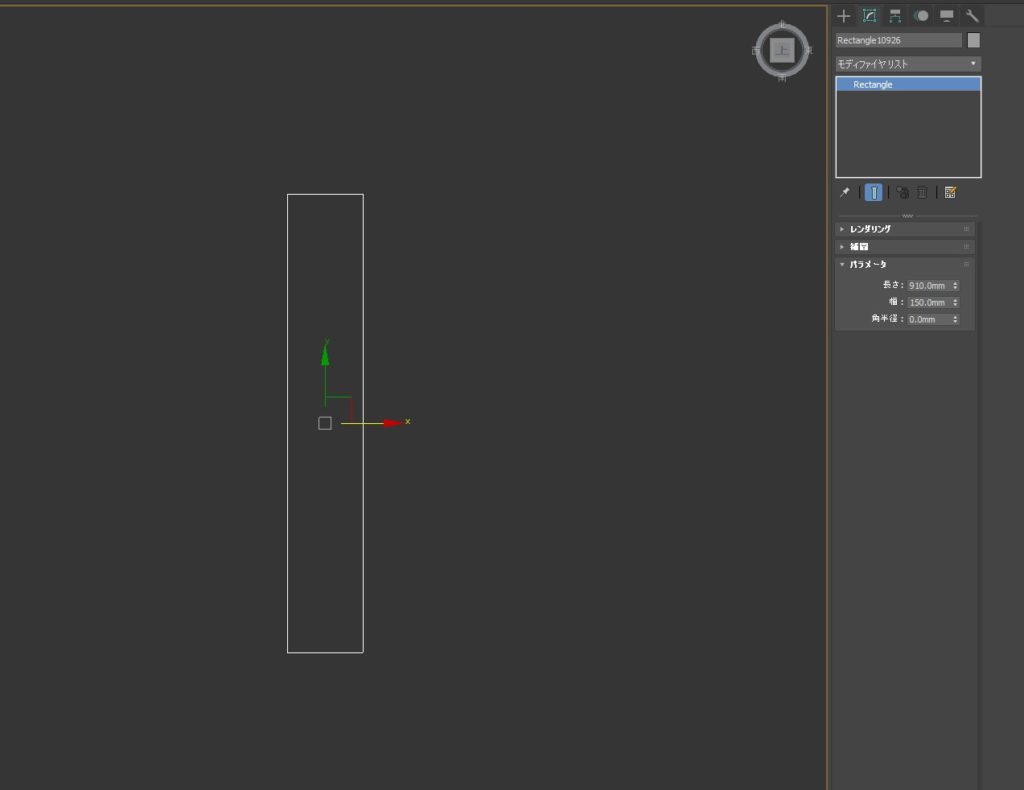Viewport: 1024px width, 790px height.
Task: Click the 長さ 910.0mm value field
Action: point(928,285)
